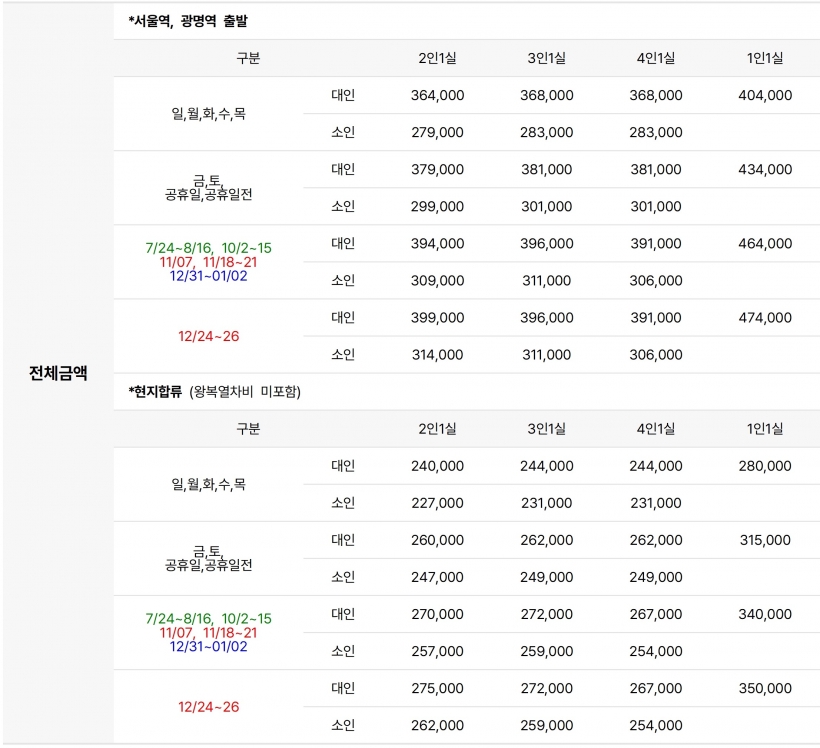
Task: Select the 262,000 child price in the last row
Action: pyautogui.click(x=437, y=726)
